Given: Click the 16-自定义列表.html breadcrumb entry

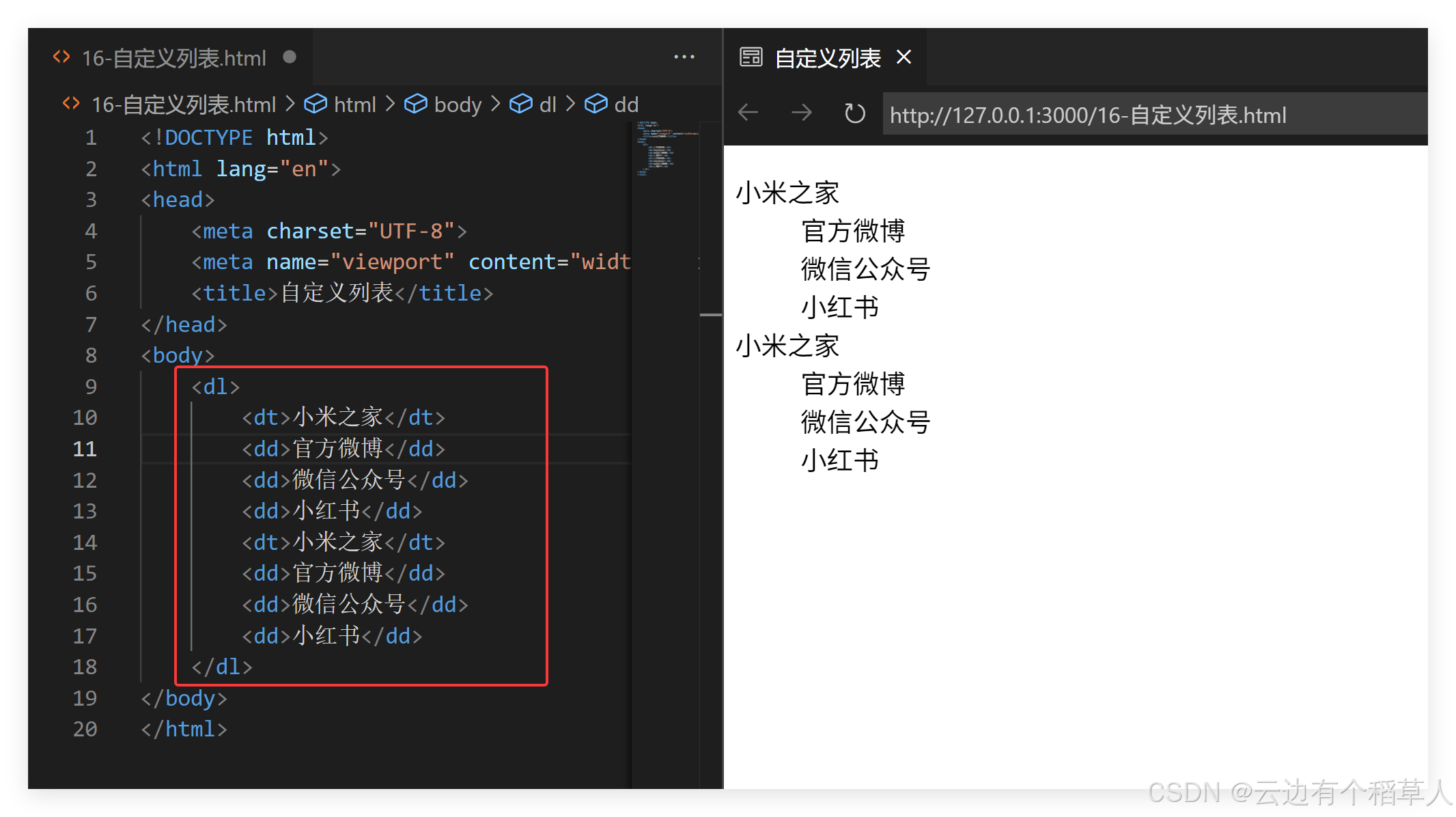Looking at the screenshot, I should [x=183, y=104].
